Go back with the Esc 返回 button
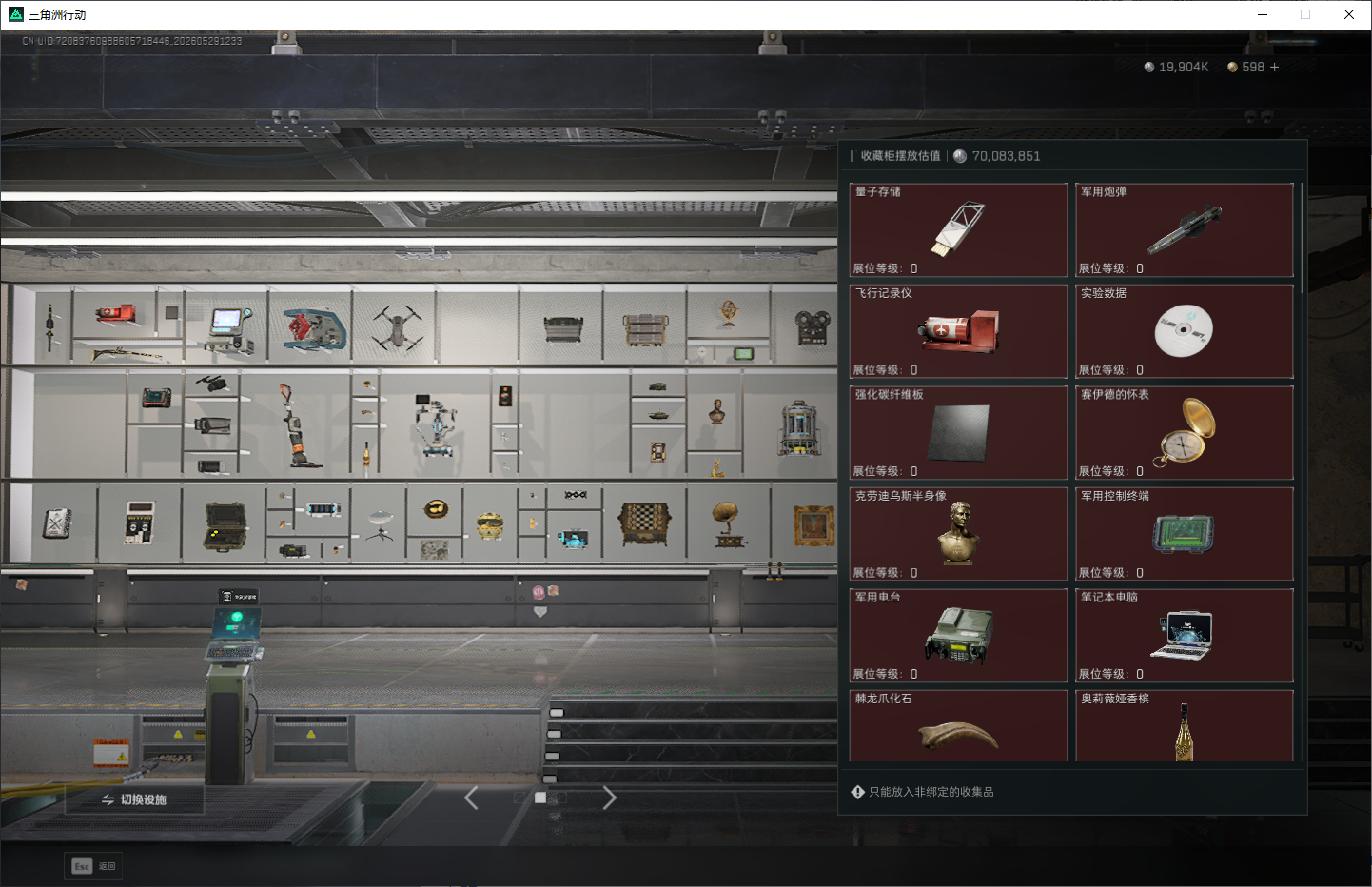Image resolution: width=1372 pixels, height=887 pixels. pos(93,866)
